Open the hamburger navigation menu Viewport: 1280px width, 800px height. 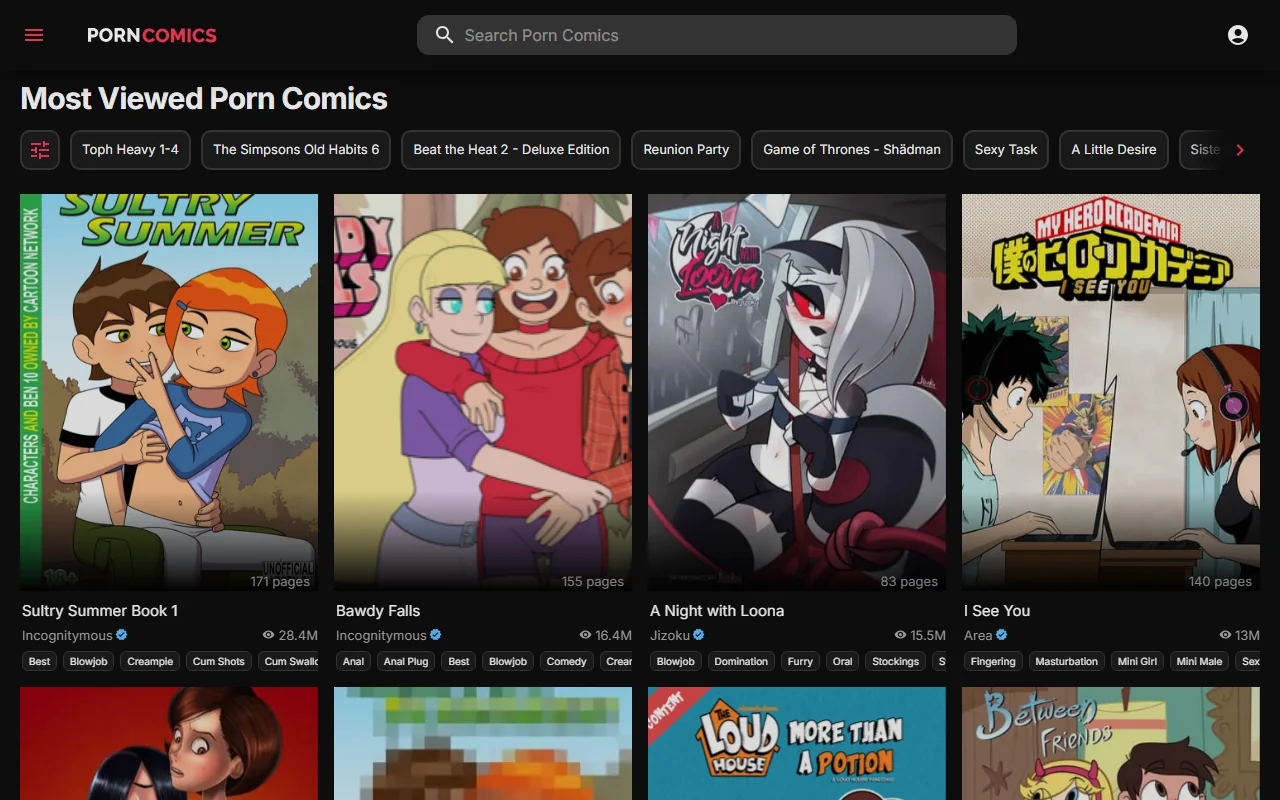33,34
